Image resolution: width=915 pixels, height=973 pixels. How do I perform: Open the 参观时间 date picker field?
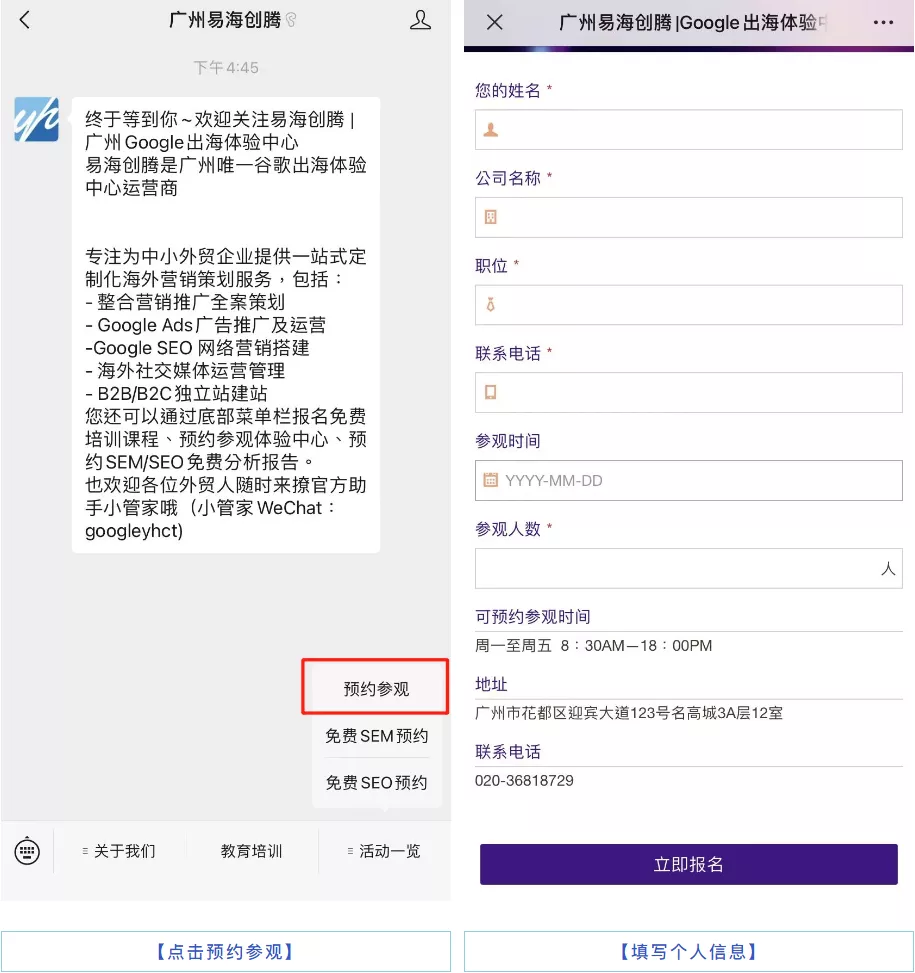coord(689,480)
